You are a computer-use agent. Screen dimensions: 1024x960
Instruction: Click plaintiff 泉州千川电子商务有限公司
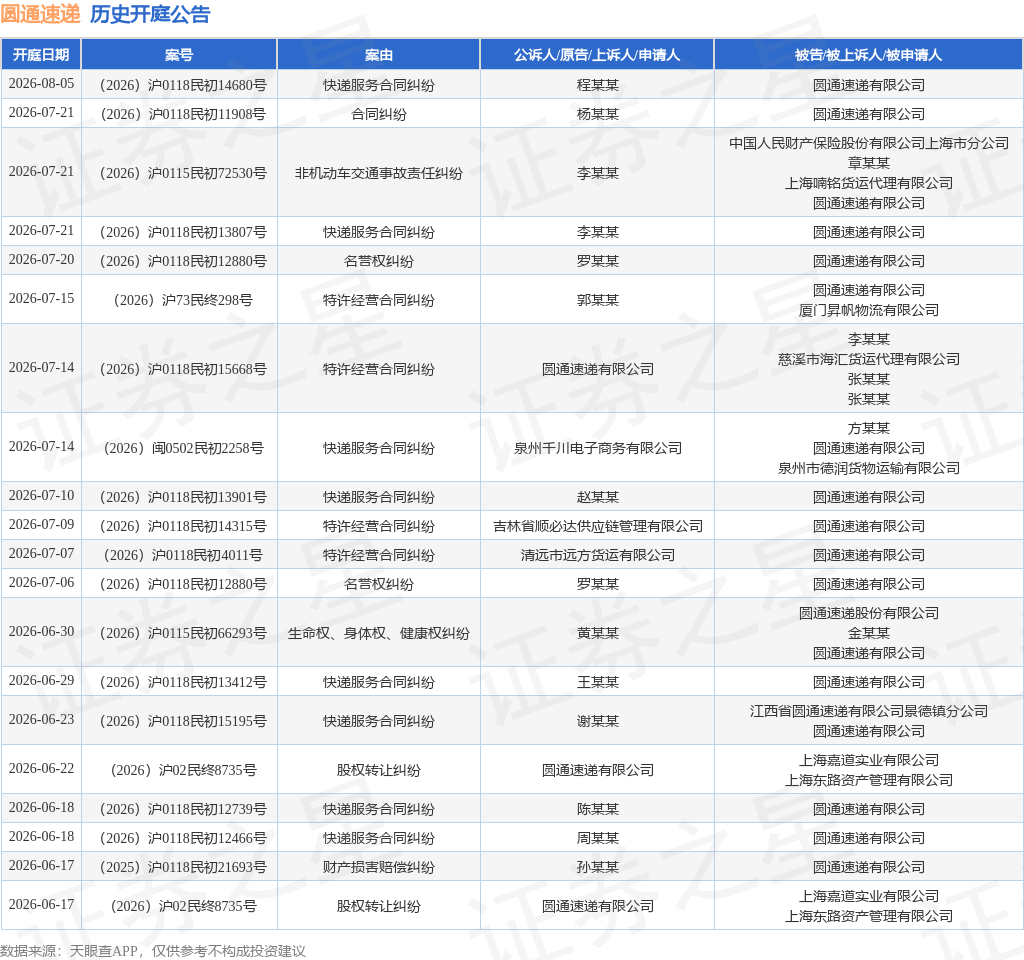click(x=598, y=449)
